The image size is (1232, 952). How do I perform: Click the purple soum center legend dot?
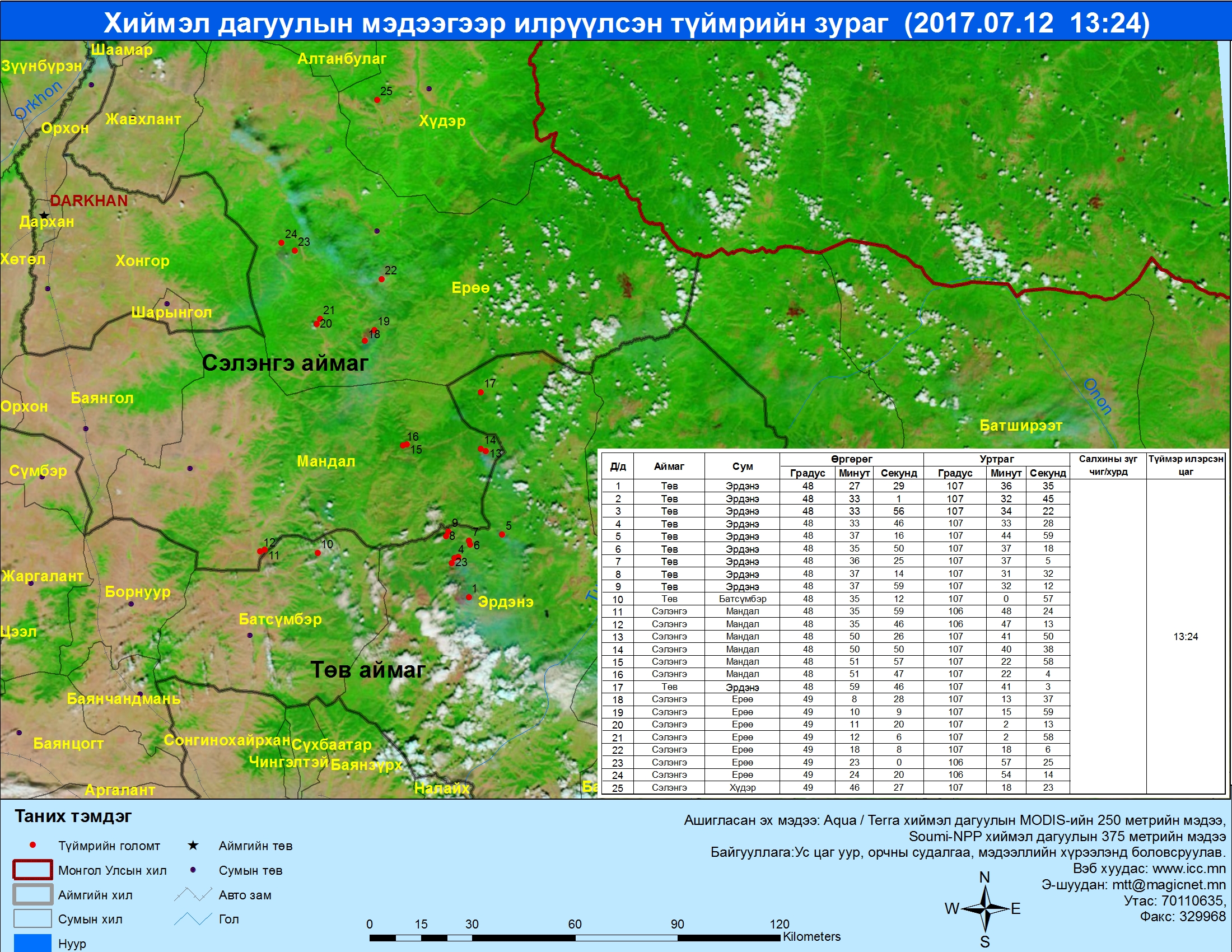(x=193, y=870)
